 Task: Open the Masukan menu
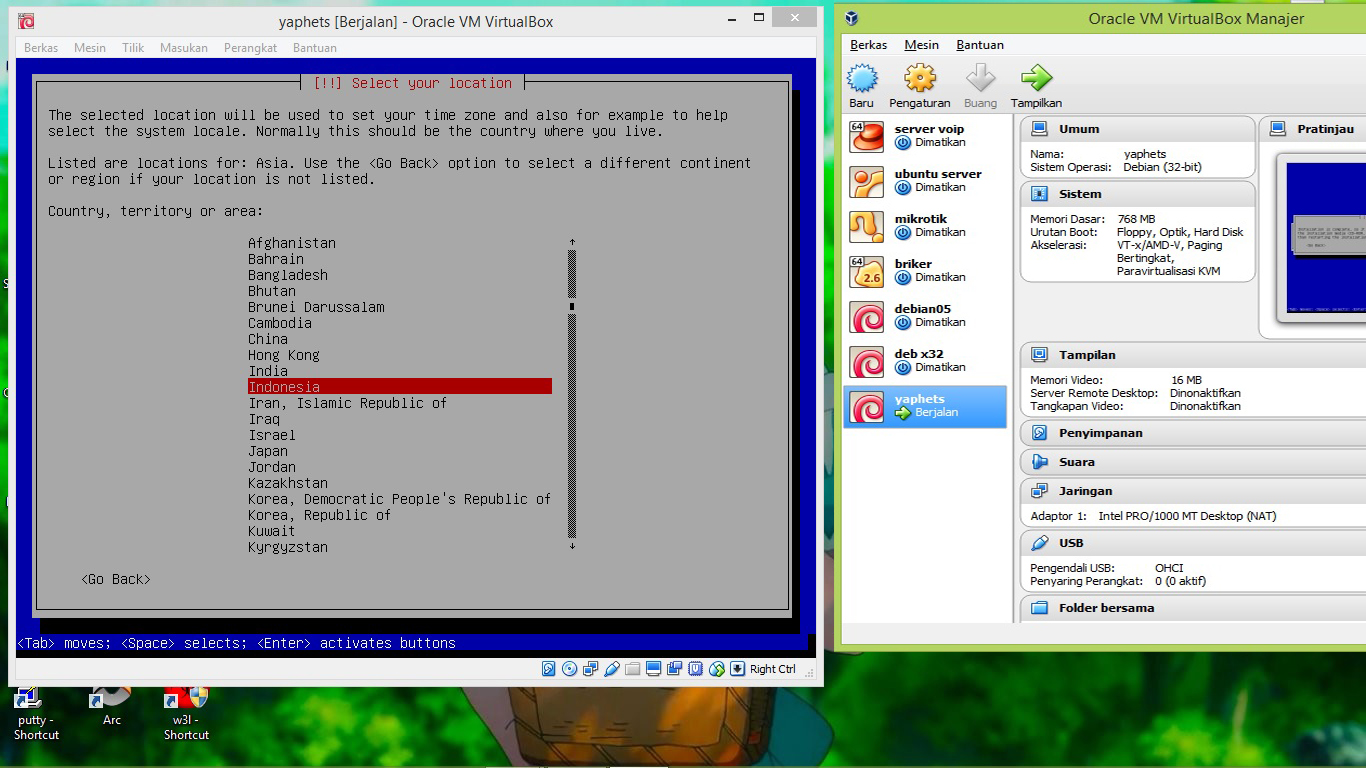184,48
